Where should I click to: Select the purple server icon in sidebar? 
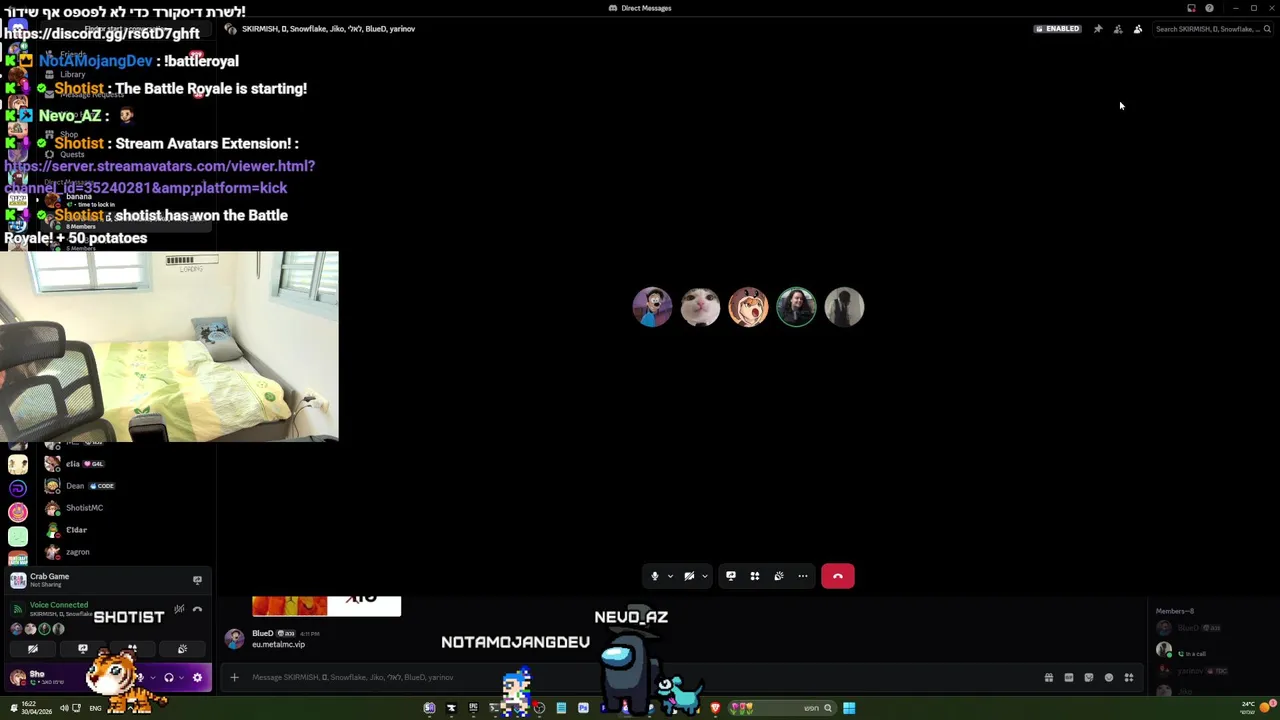point(18,488)
